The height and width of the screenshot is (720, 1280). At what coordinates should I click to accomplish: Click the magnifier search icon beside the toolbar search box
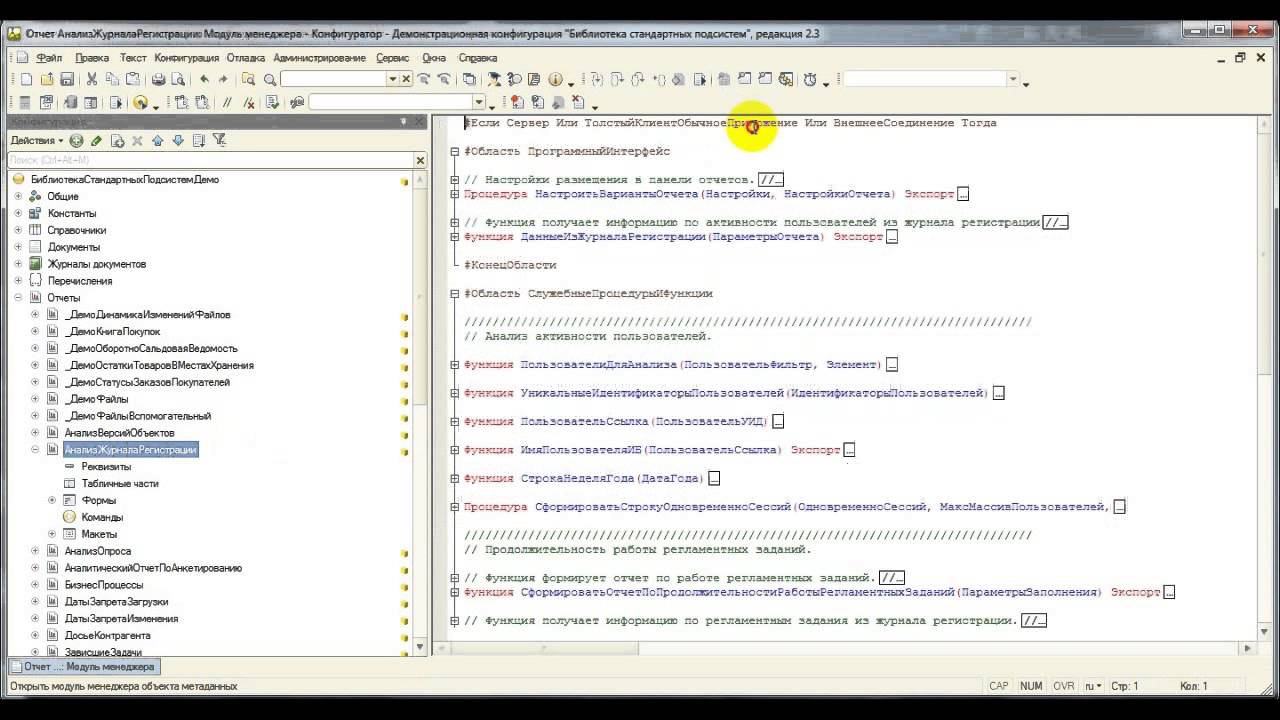point(270,80)
